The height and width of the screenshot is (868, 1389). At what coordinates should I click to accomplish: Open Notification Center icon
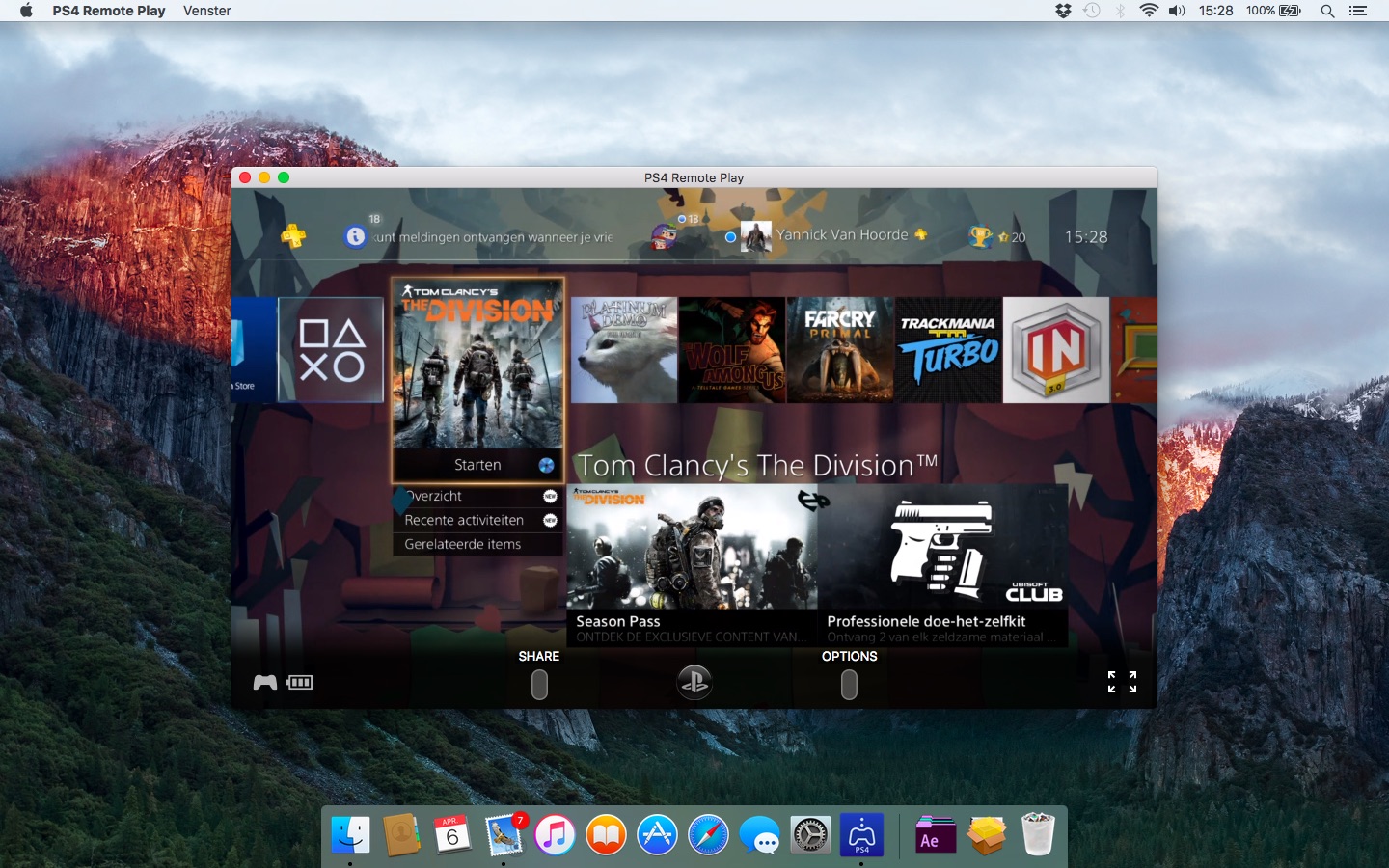click(x=1358, y=11)
